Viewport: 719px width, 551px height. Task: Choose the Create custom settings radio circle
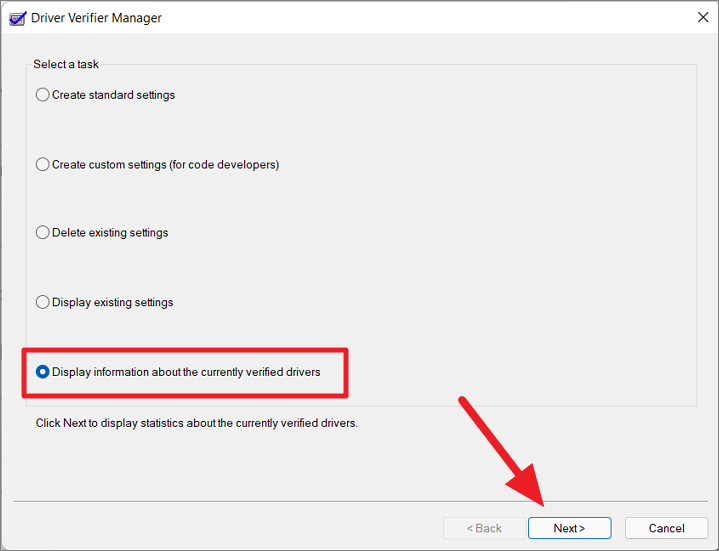point(43,165)
